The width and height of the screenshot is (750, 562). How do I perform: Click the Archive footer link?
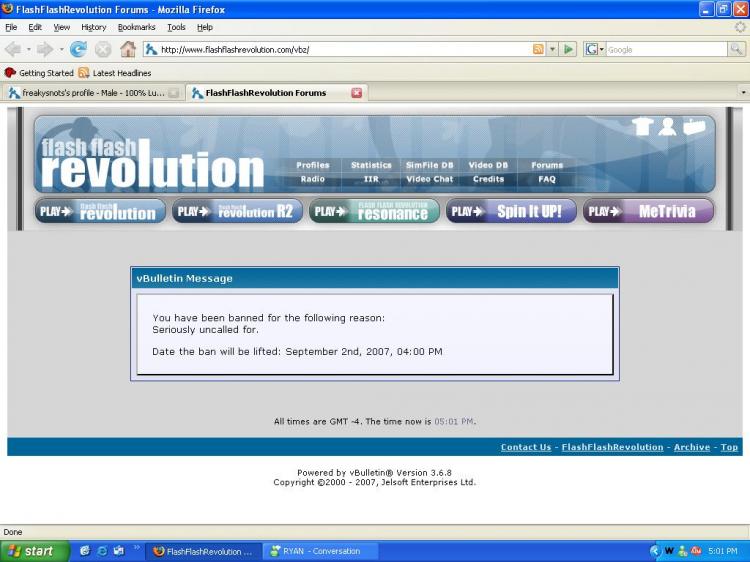pos(692,447)
